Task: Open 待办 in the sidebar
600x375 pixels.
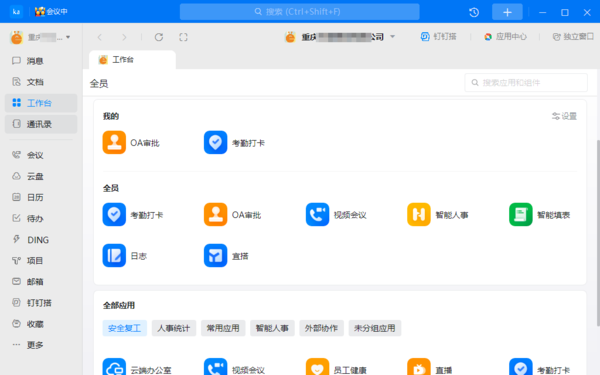Action: tap(41, 218)
